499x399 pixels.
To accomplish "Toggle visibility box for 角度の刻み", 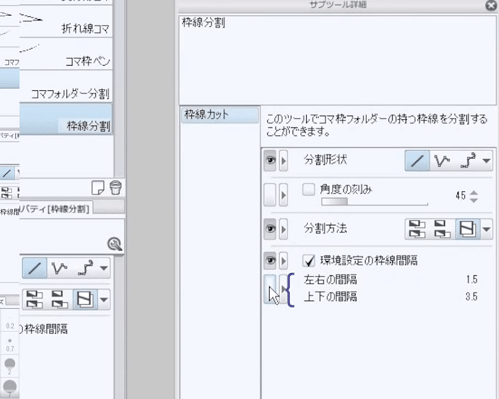I will click(270, 195).
